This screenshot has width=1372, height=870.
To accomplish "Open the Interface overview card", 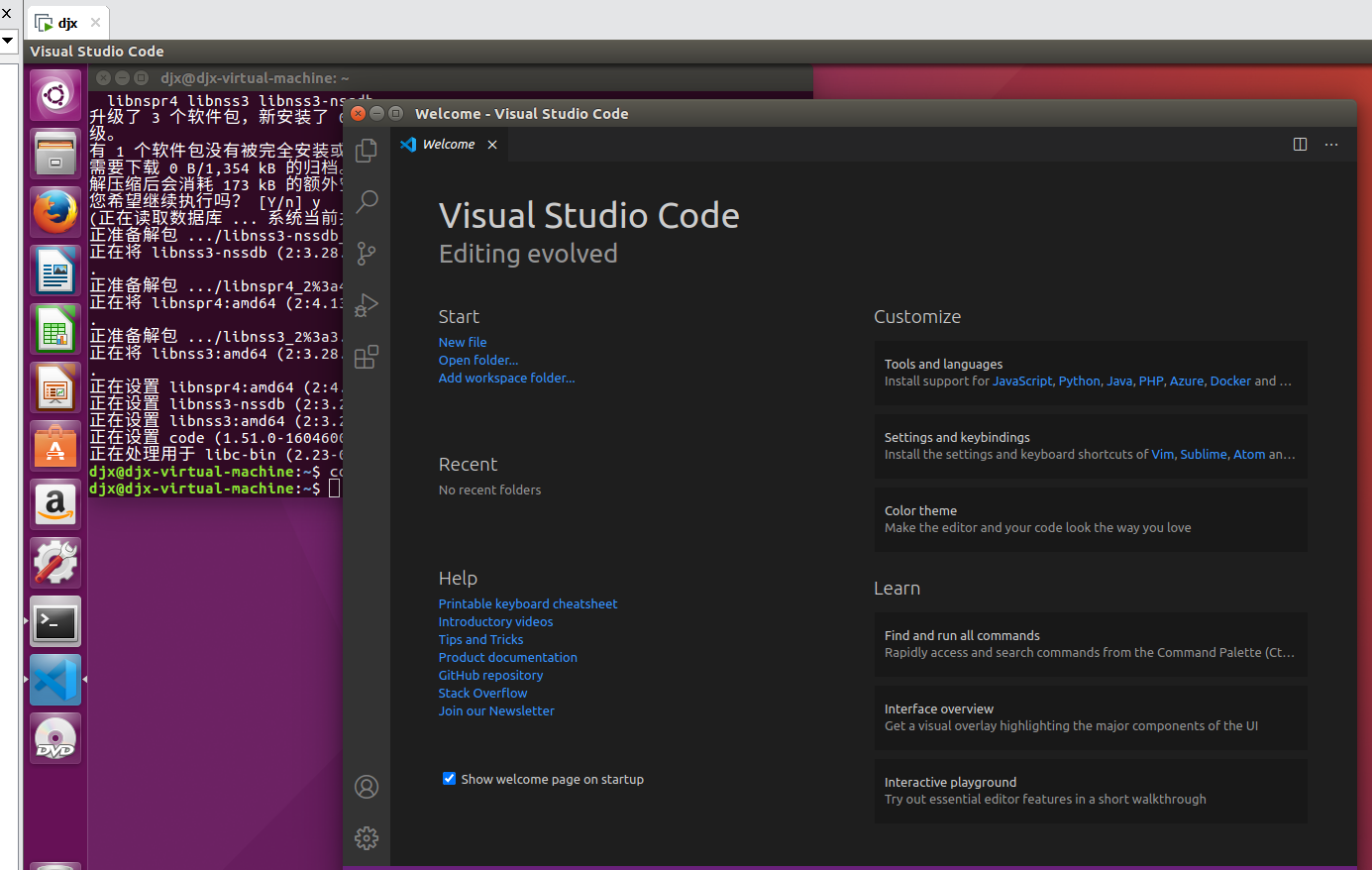I will coord(1091,717).
